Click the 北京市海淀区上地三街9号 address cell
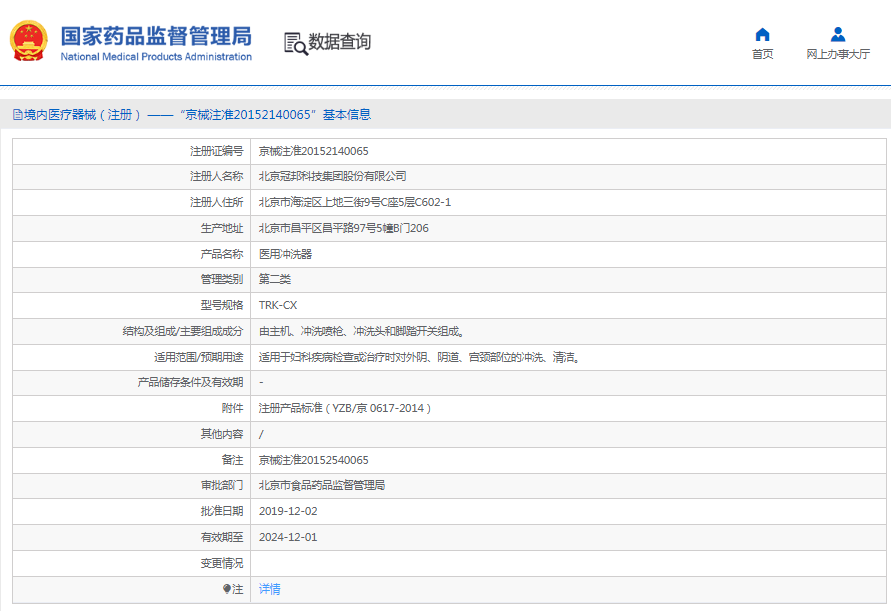This screenshot has width=891, height=611. point(355,202)
